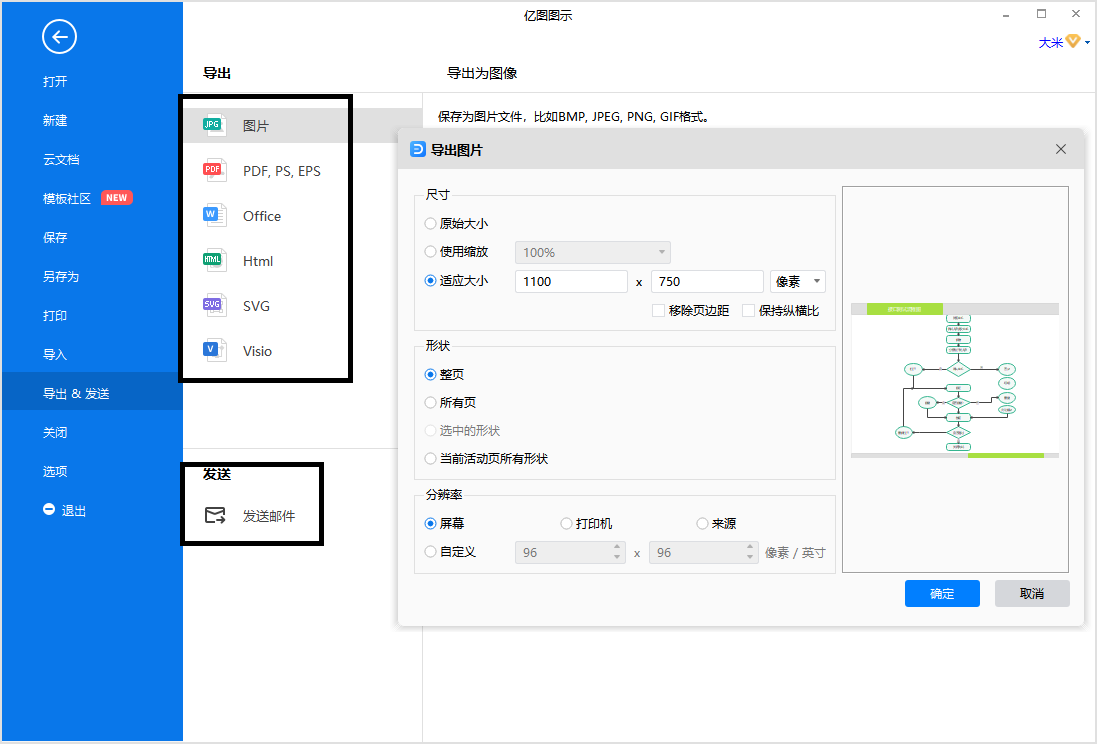Click the width field showing 1100
Screen dimensions: 1097x744
coord(571,281)
